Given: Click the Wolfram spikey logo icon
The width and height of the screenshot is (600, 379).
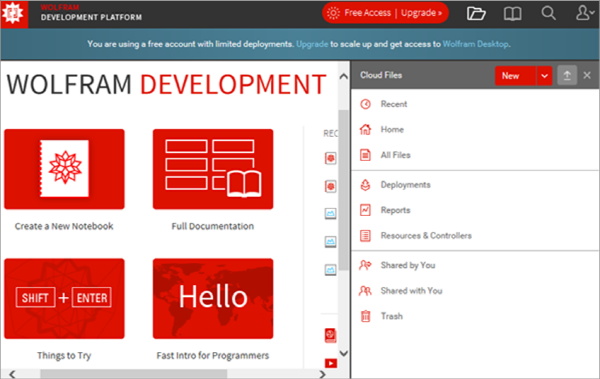Looking at the screenshot, I should pyautogui.click(x=14, y=14).
